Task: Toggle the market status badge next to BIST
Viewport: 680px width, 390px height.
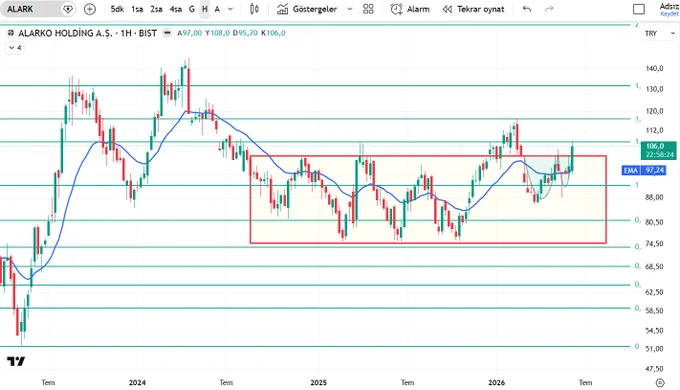Action: (167, 33)
